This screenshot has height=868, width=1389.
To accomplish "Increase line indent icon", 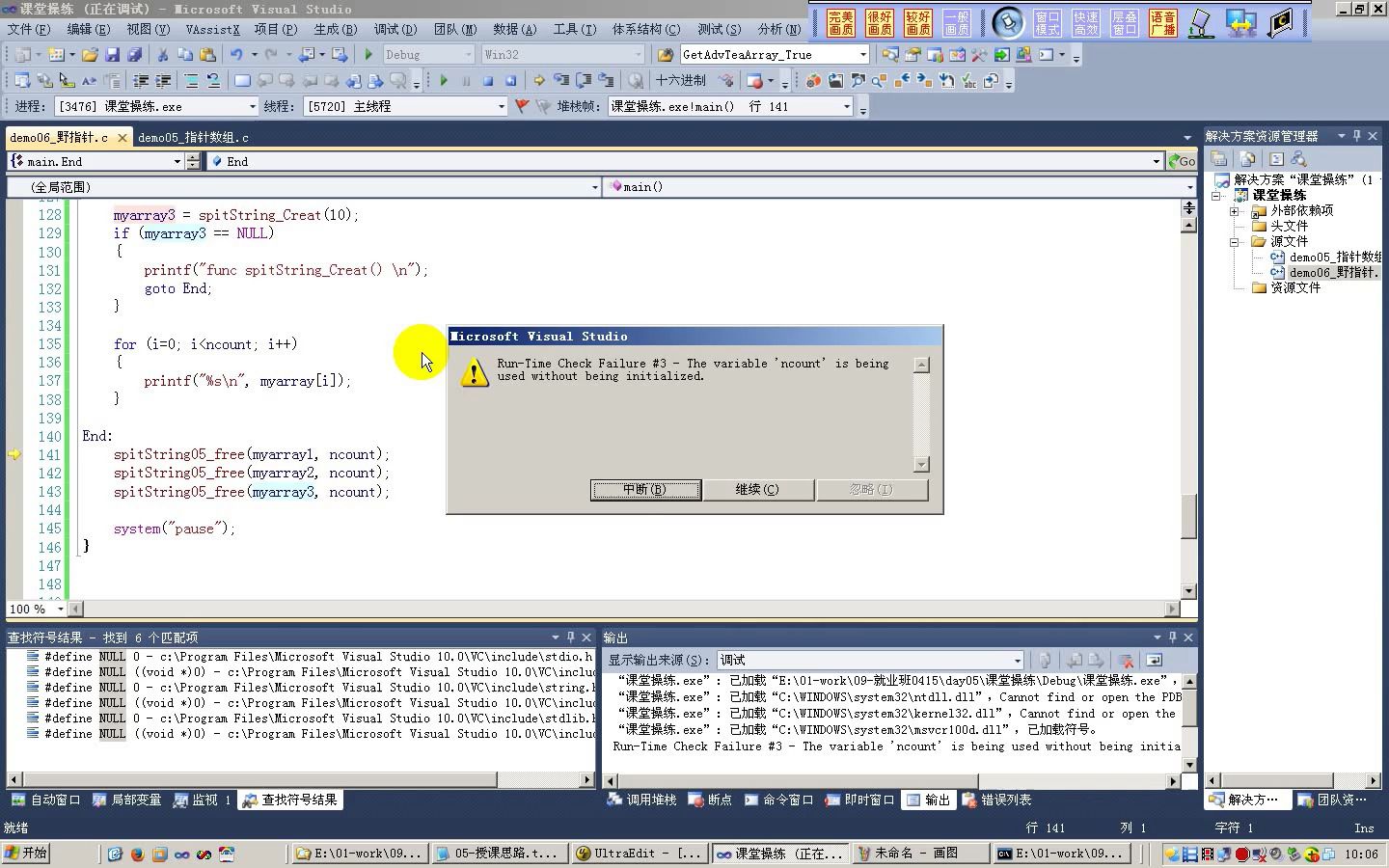I will point(164,80).
